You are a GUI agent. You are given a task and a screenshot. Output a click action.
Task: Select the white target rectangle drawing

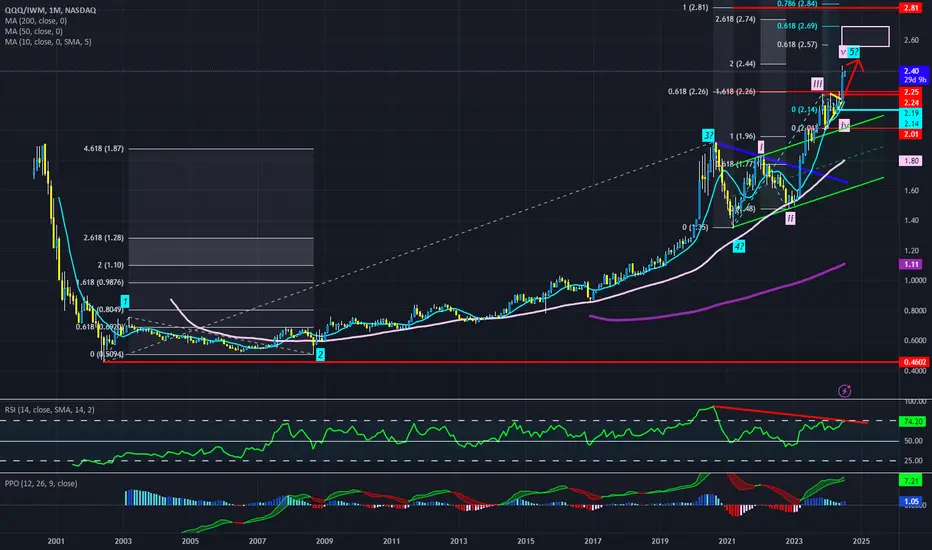(865, 36)
